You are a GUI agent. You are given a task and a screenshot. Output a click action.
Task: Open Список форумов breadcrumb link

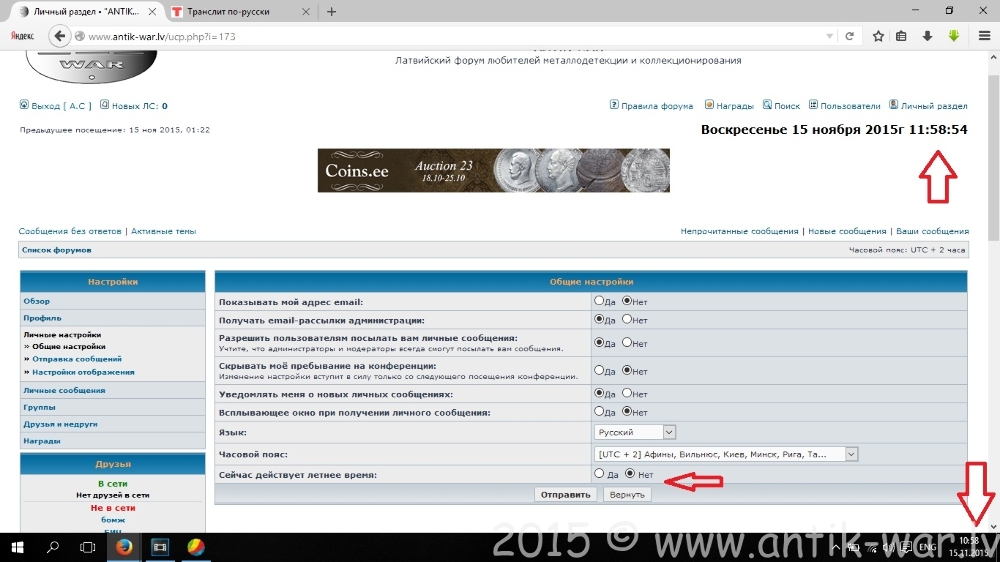click(x=57, y=250)
